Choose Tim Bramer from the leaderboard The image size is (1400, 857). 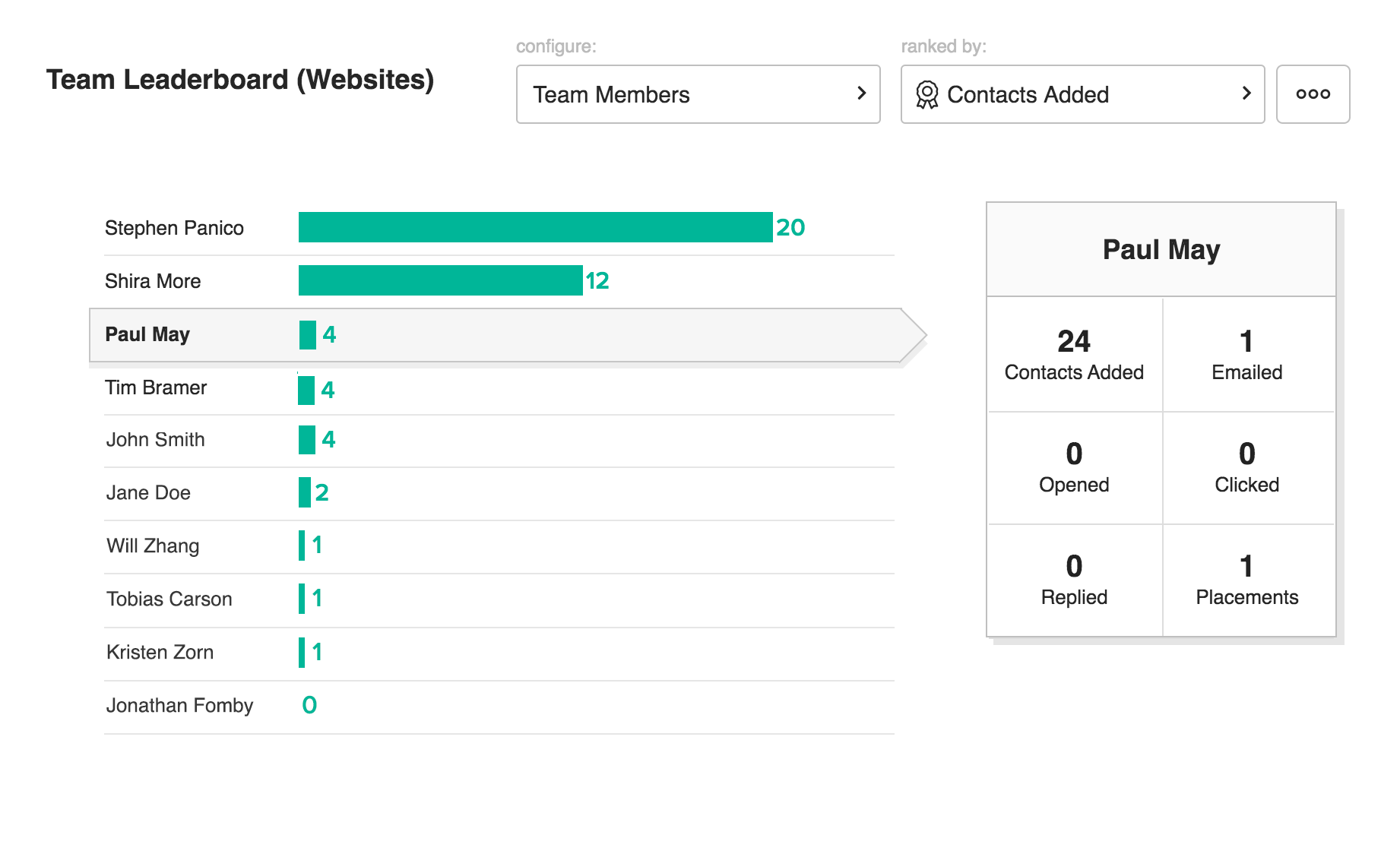click(x=157, y=387)
